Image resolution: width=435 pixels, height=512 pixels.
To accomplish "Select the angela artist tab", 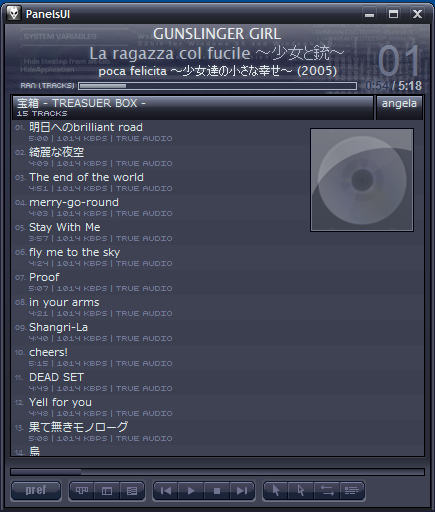I will click(399, 107).
